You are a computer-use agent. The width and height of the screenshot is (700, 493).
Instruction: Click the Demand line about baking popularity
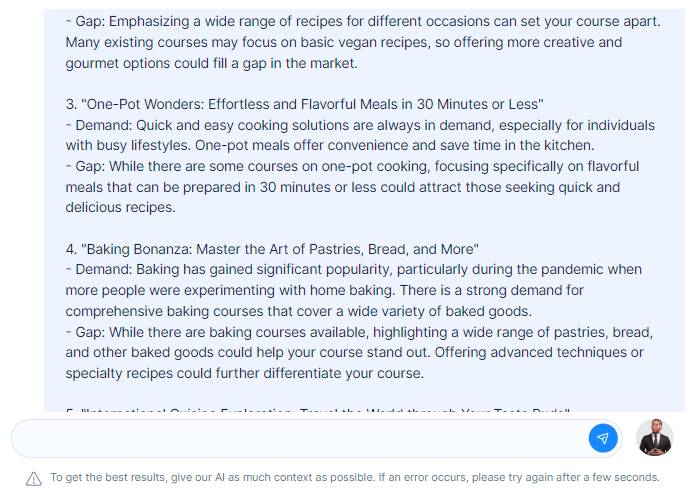(354, 269)
